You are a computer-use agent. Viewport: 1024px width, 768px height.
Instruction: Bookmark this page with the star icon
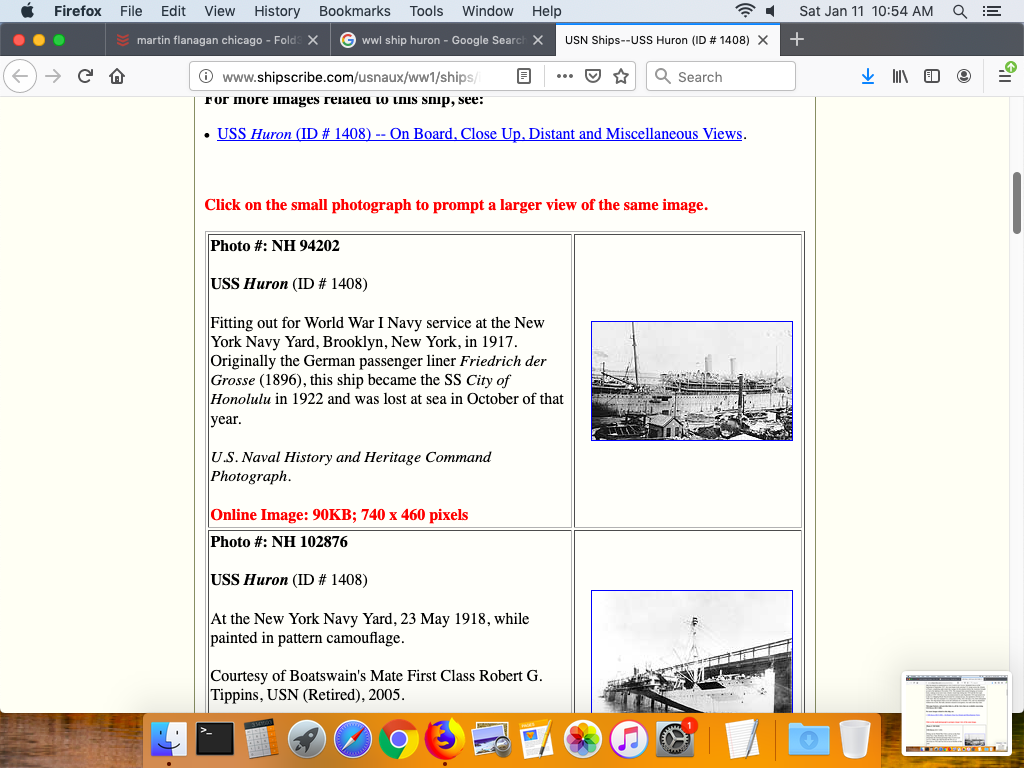tap(621, 77)
